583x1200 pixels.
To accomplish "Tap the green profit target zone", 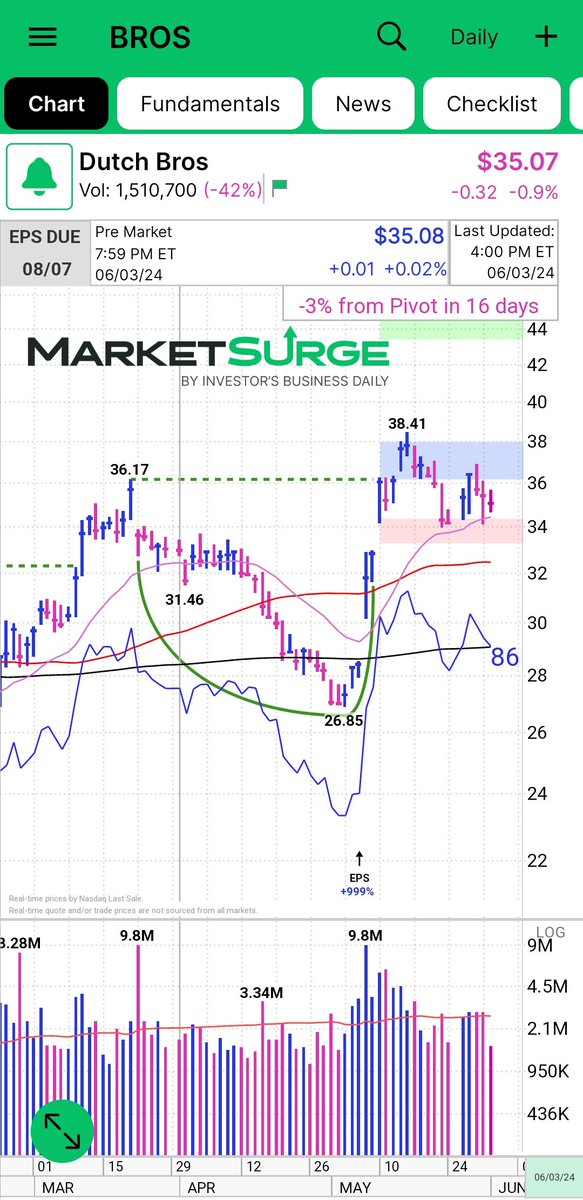I will pos(450,330).
